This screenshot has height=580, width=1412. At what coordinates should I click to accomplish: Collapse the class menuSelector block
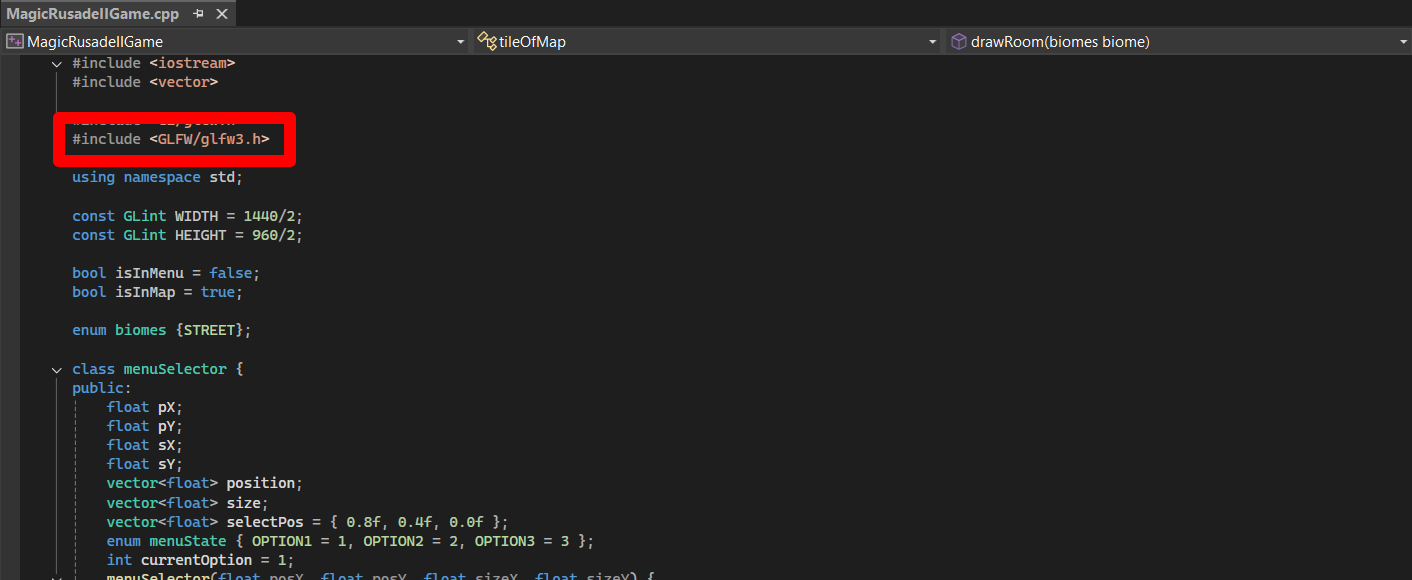(x=57, y=369)
